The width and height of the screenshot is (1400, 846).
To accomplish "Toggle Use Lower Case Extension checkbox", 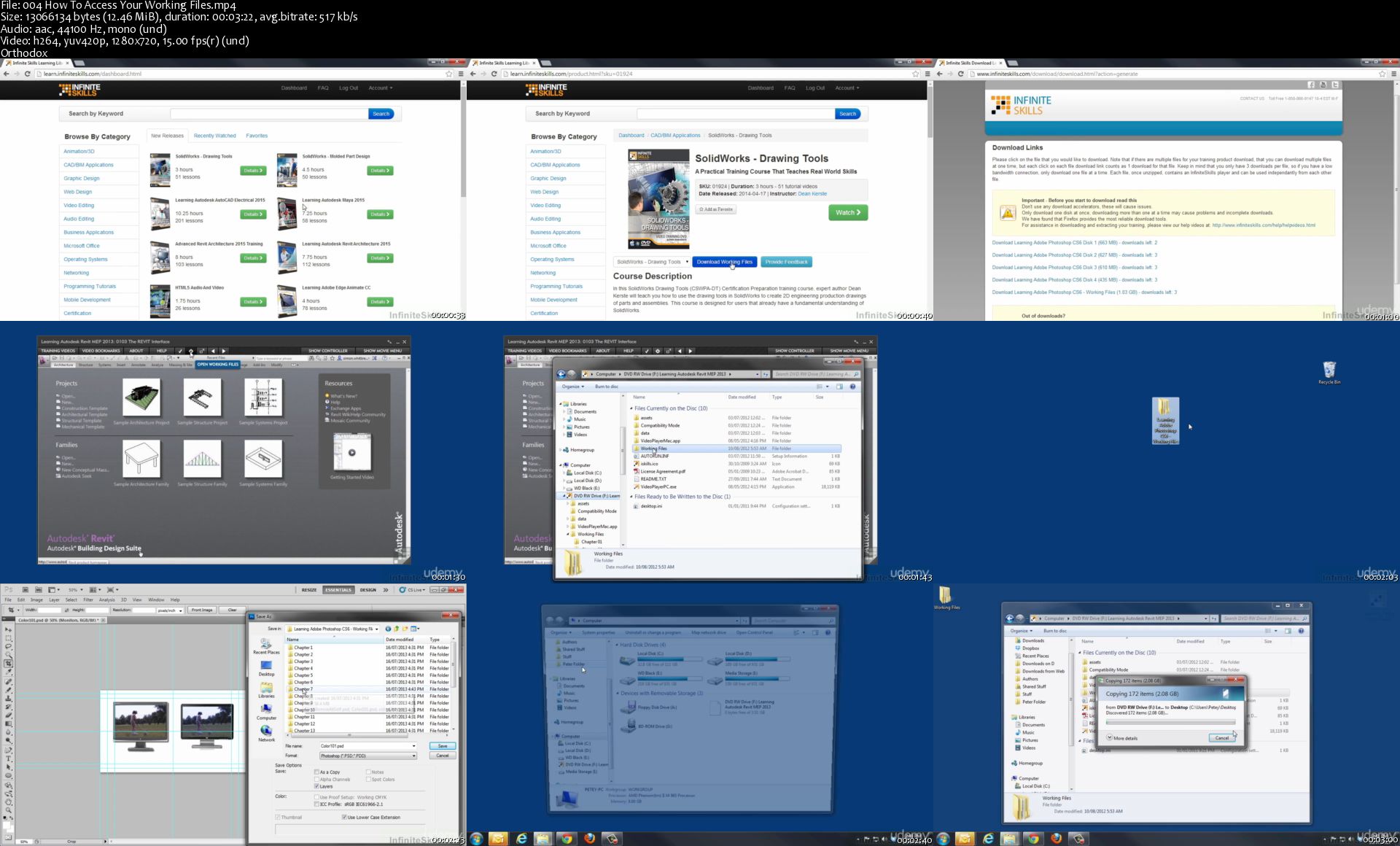I will pyautogui.click(x=344, y=817).
